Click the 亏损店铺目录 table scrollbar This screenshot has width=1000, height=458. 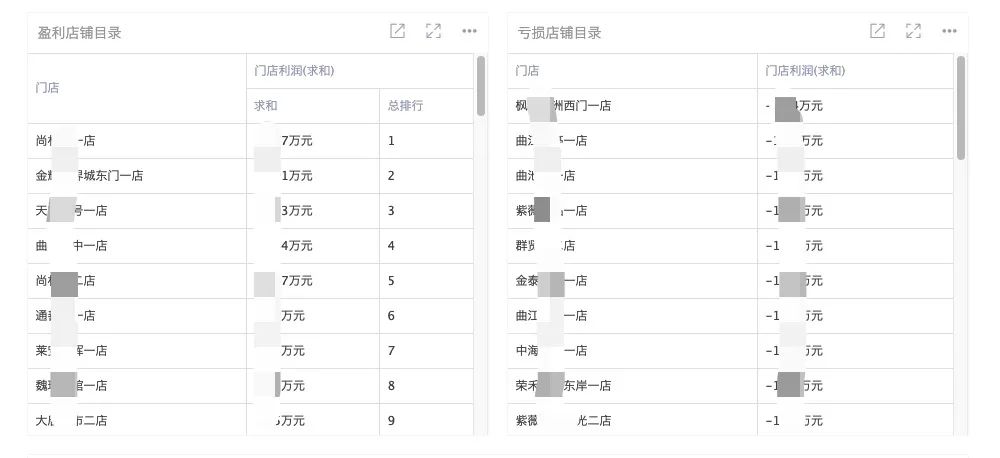[x=961, y=107]
